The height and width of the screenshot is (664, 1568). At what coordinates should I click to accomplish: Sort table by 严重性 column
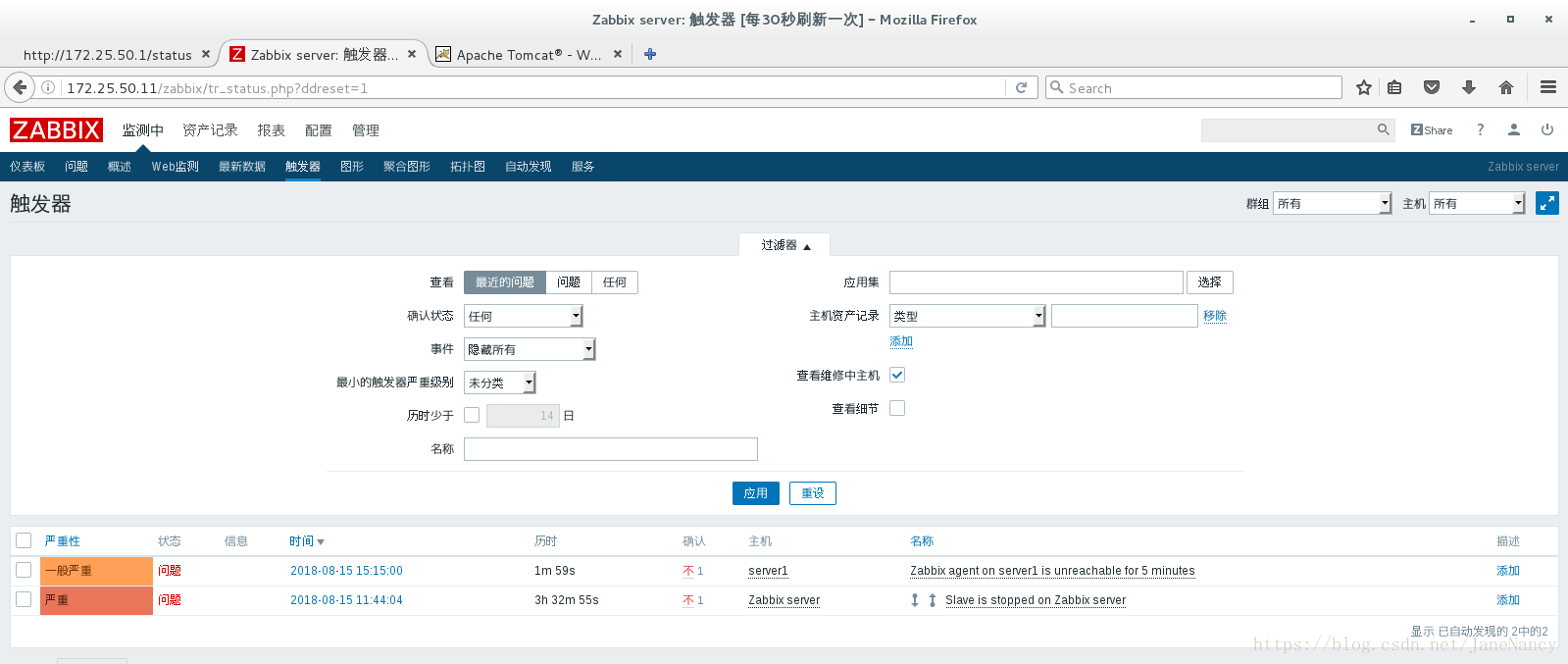(63, 541)
